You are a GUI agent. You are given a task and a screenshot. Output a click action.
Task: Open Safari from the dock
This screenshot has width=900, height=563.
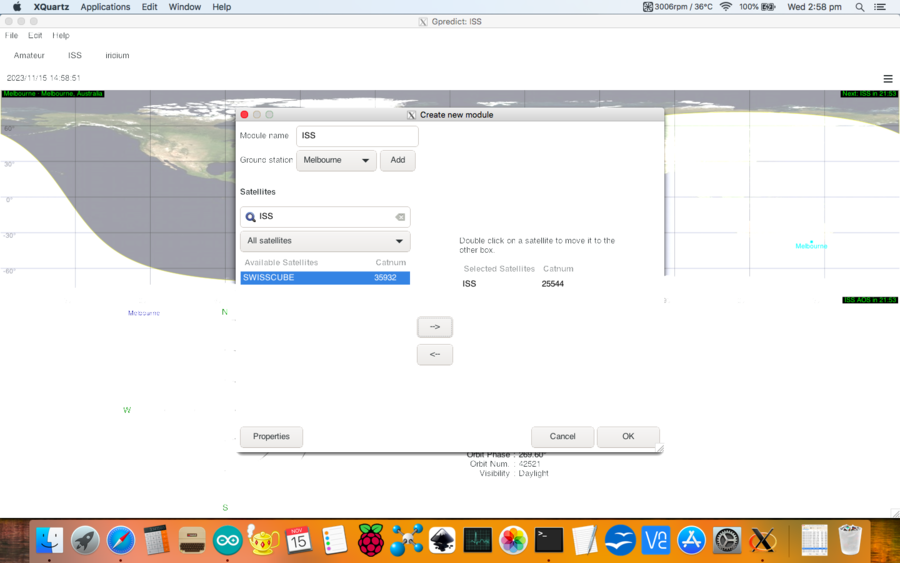[121, 540]
